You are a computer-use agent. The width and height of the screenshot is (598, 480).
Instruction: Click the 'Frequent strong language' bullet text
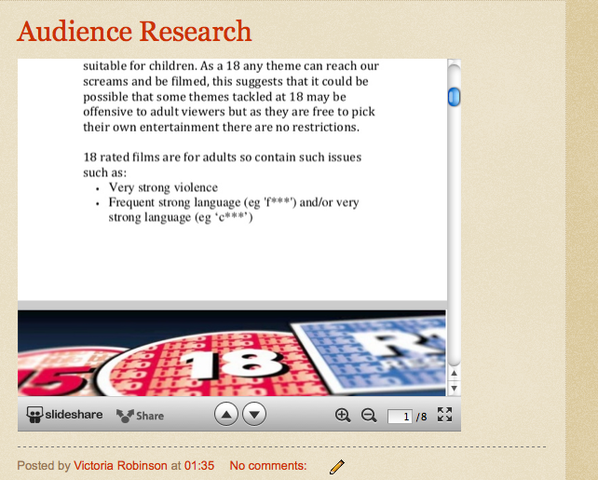pos(233,209)
